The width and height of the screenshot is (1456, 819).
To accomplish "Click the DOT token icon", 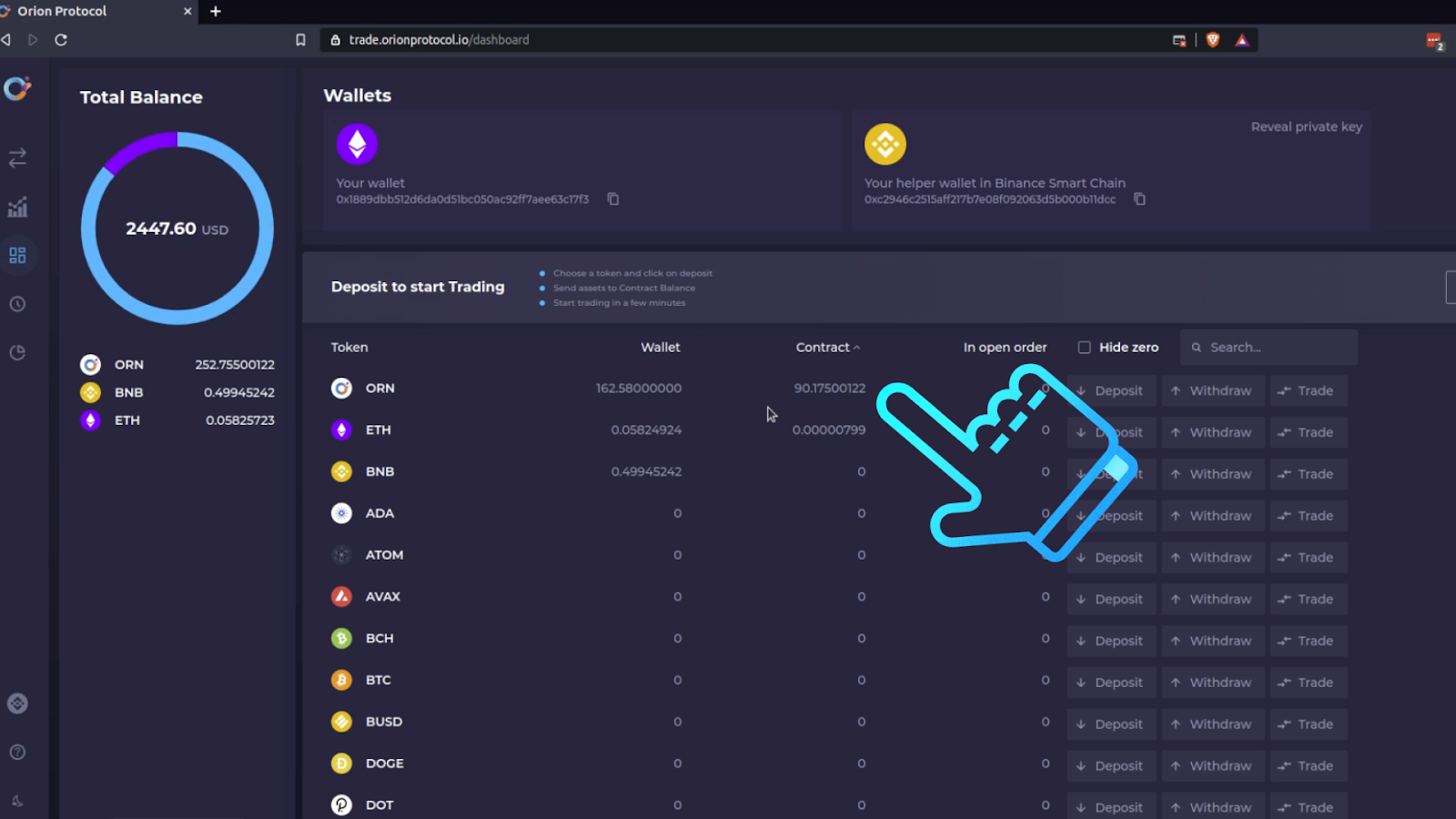I will coord(341,805).
